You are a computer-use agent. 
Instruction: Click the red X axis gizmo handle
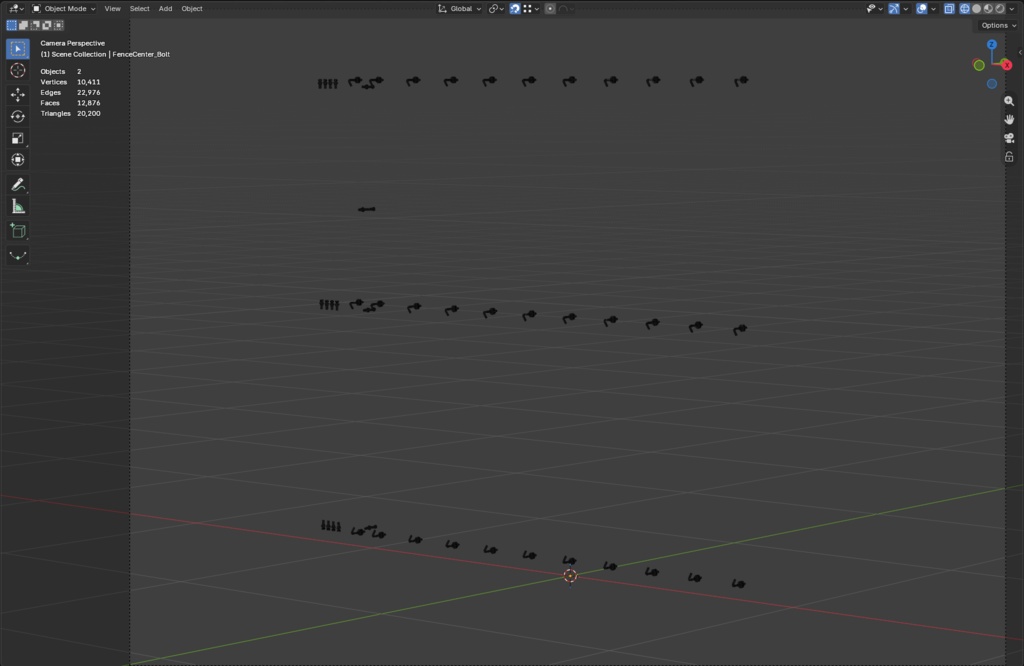coord(1006,65)
